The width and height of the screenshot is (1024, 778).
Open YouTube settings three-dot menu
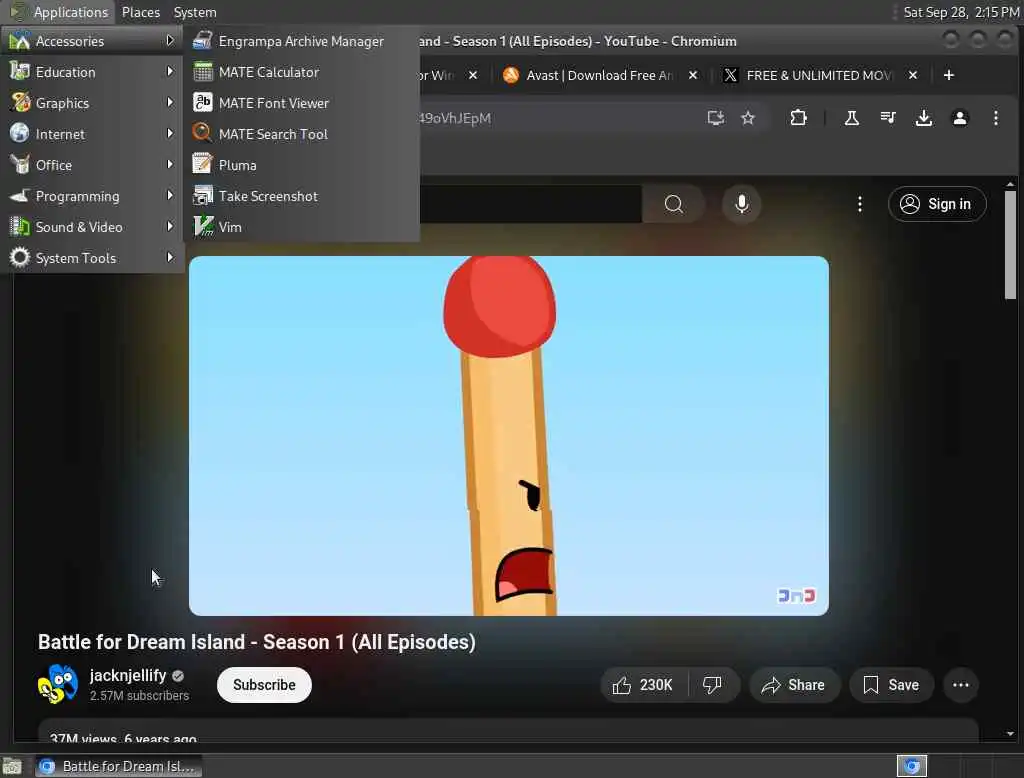pos(859,204)
